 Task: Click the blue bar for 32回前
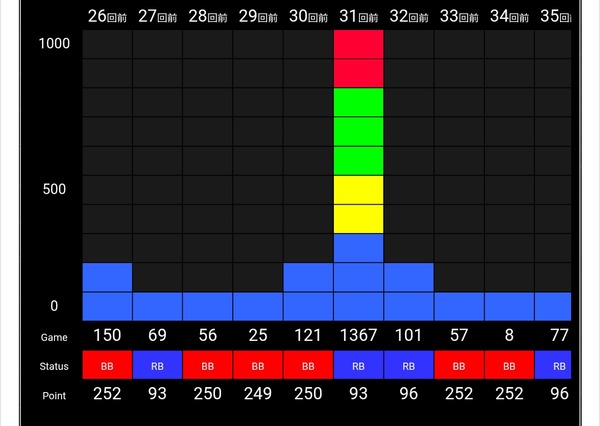point(408,292)
